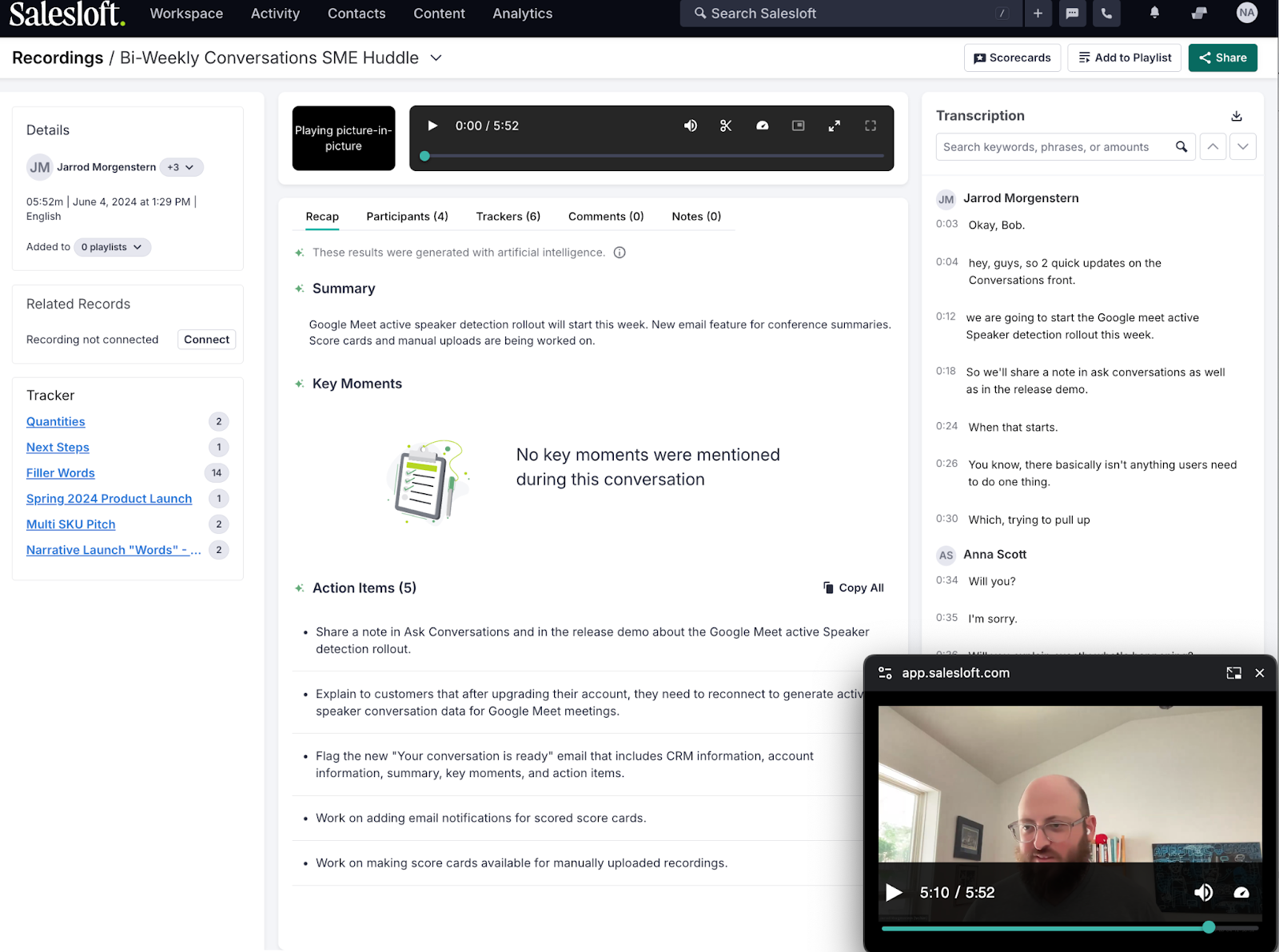Change playback speed in main player

pyautogui.click(x=763, y=125)
